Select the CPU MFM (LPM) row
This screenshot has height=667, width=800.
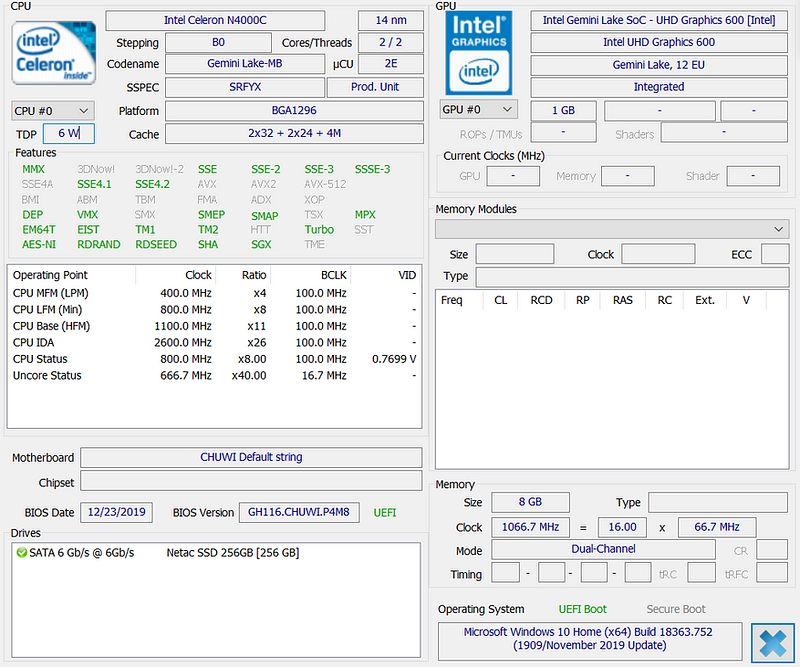tap(214, 293)
